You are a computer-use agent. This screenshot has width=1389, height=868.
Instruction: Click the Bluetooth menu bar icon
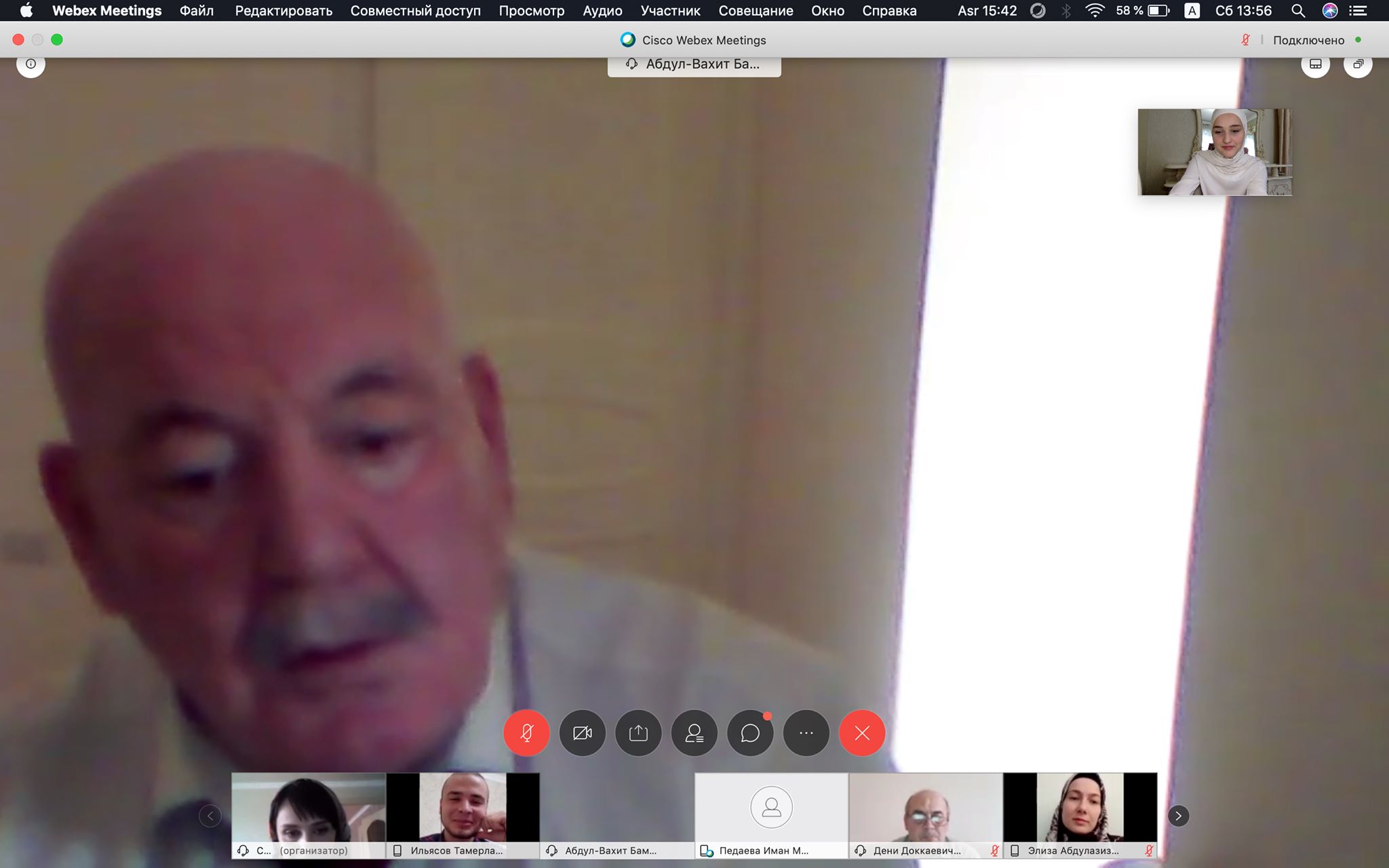coord(1067,11)
